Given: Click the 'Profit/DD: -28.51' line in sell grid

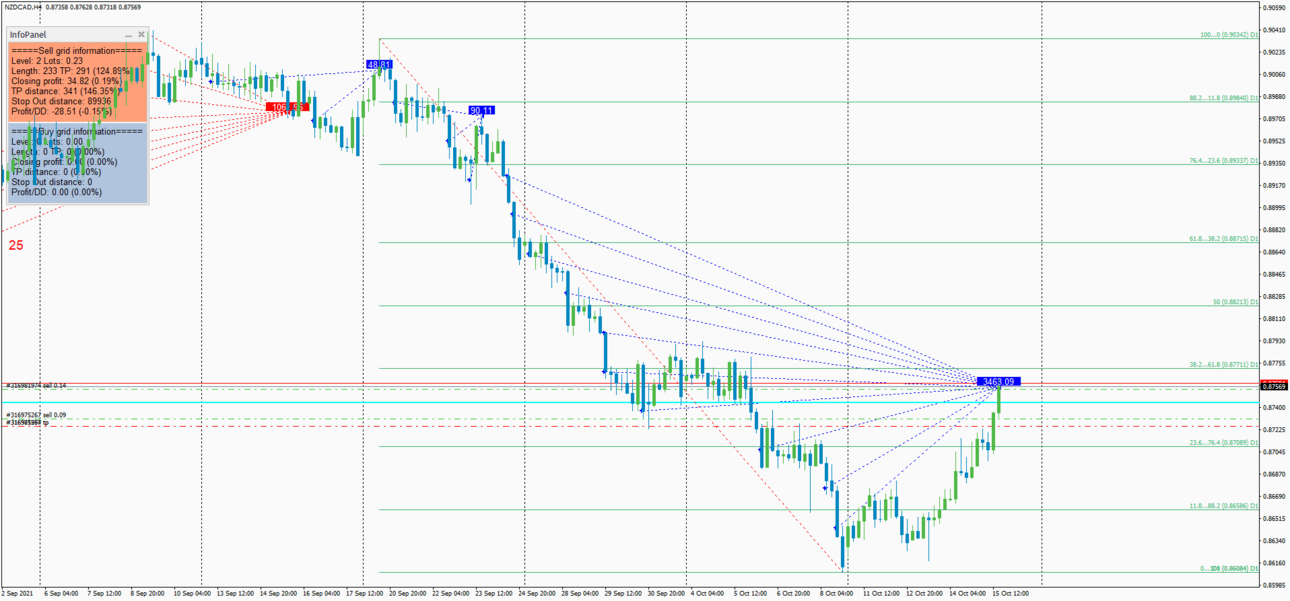Looking at the screenshot, I should (x=62, y=112).
